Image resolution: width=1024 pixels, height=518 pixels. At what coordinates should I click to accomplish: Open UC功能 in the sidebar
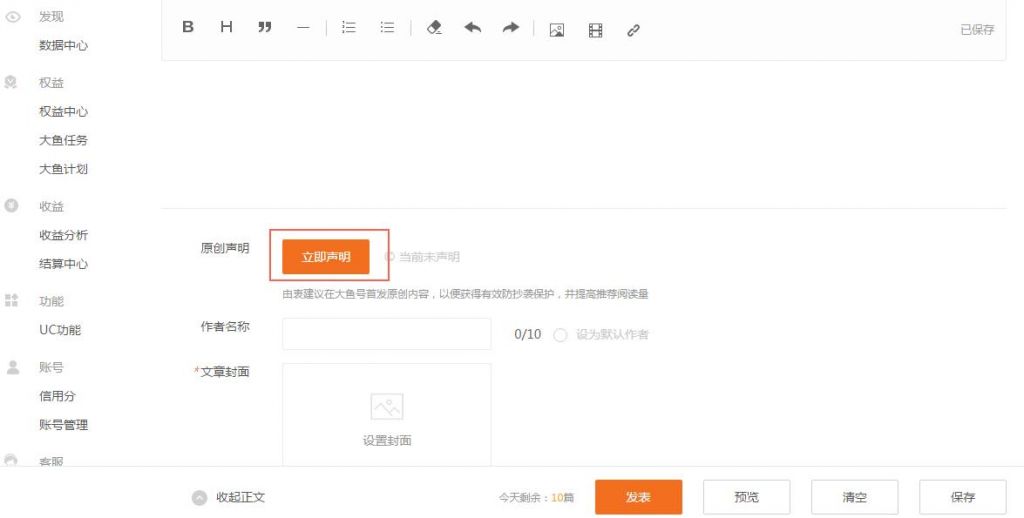60,330
